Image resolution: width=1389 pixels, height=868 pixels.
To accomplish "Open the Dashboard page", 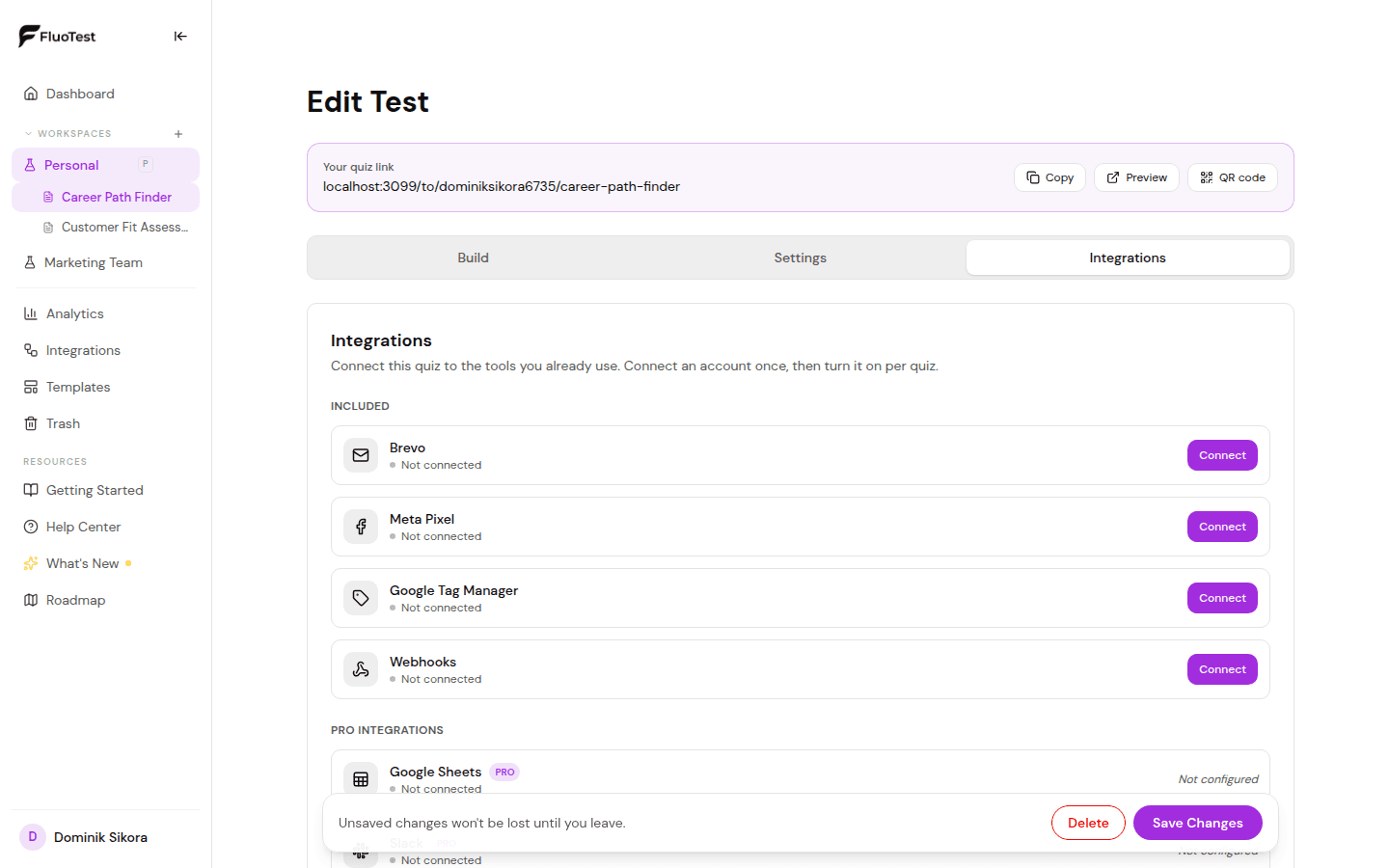I will tap(105, 94).
